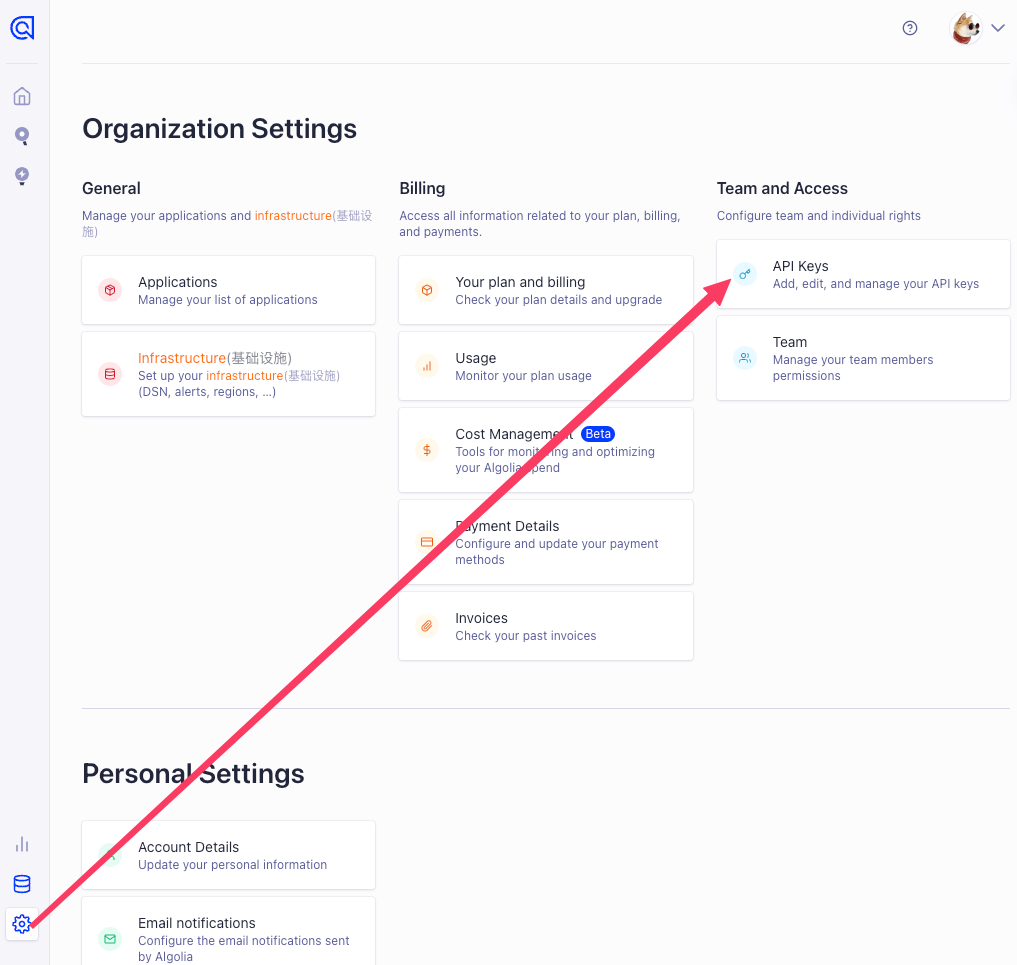The image size is (1017, 965).
Task: Open Account Details link
Action: (228, 855)
